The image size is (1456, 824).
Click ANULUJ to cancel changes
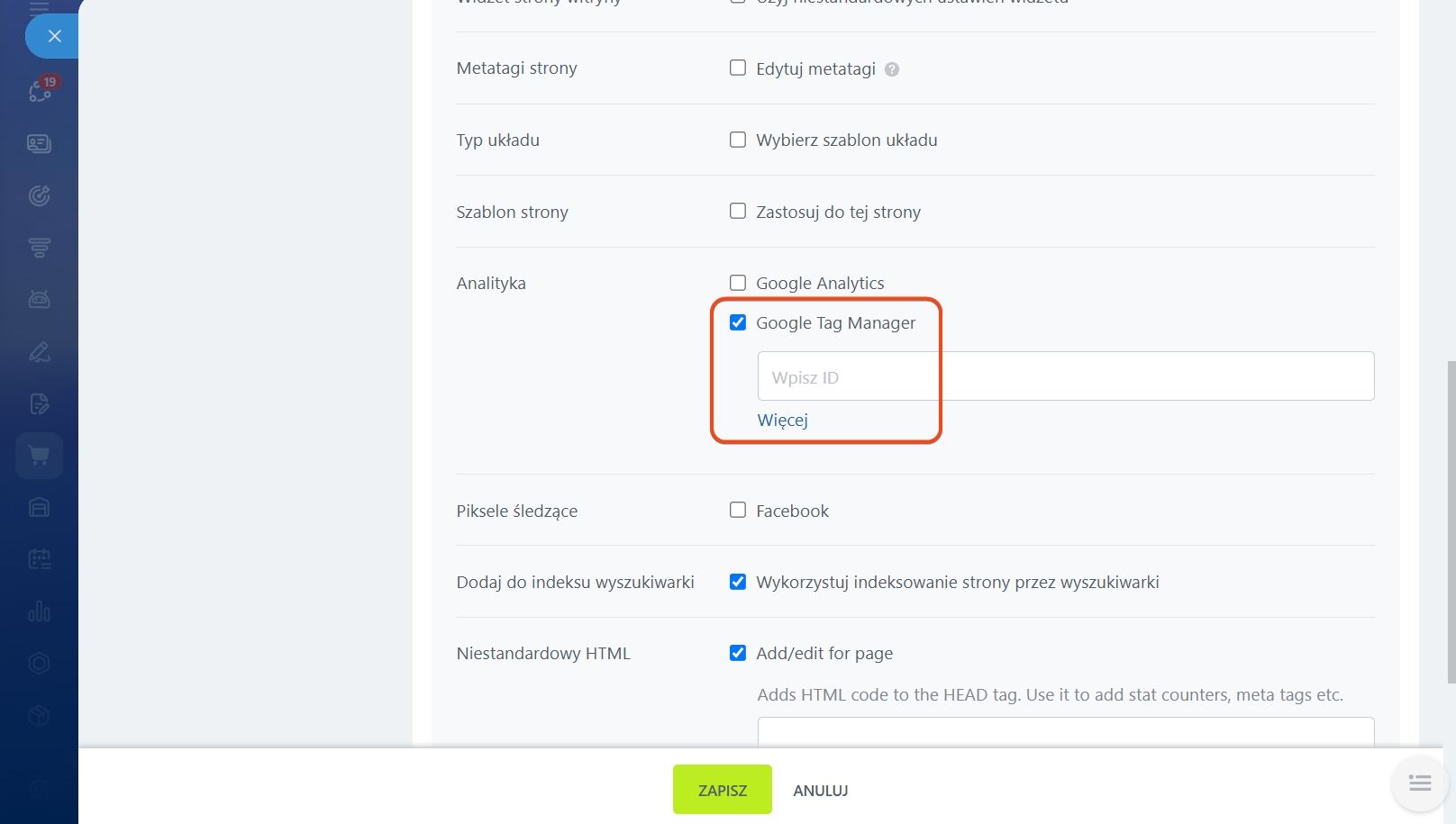[x=820, y=791]
